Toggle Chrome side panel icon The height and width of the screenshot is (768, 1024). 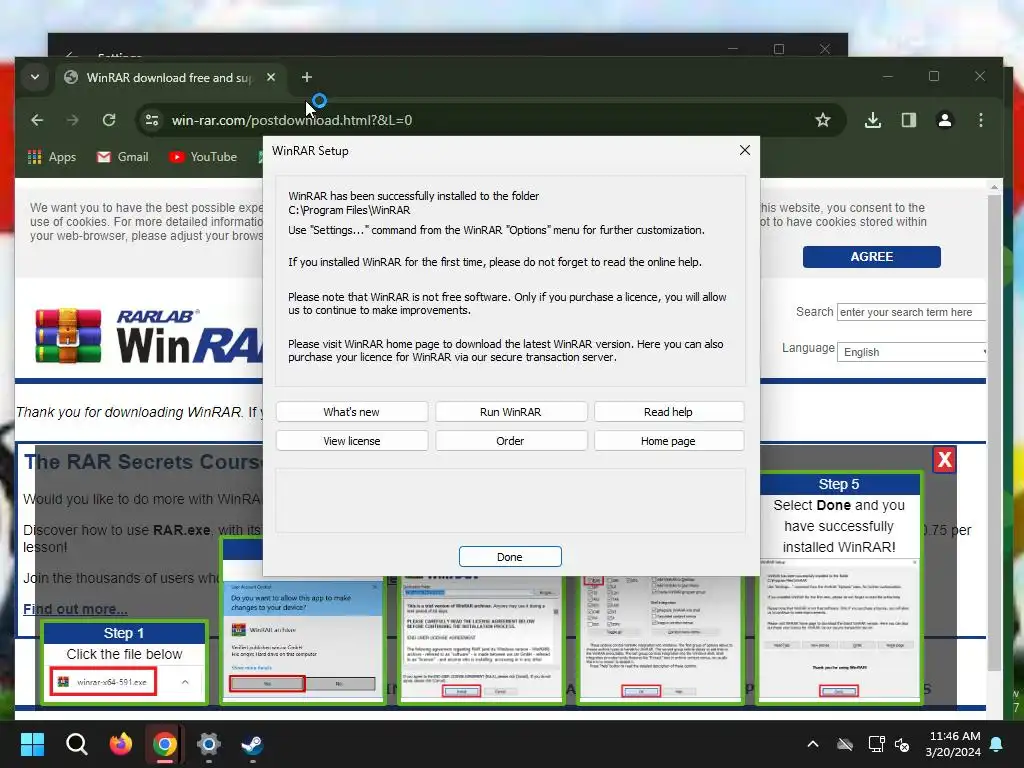(x=908, y=120)
